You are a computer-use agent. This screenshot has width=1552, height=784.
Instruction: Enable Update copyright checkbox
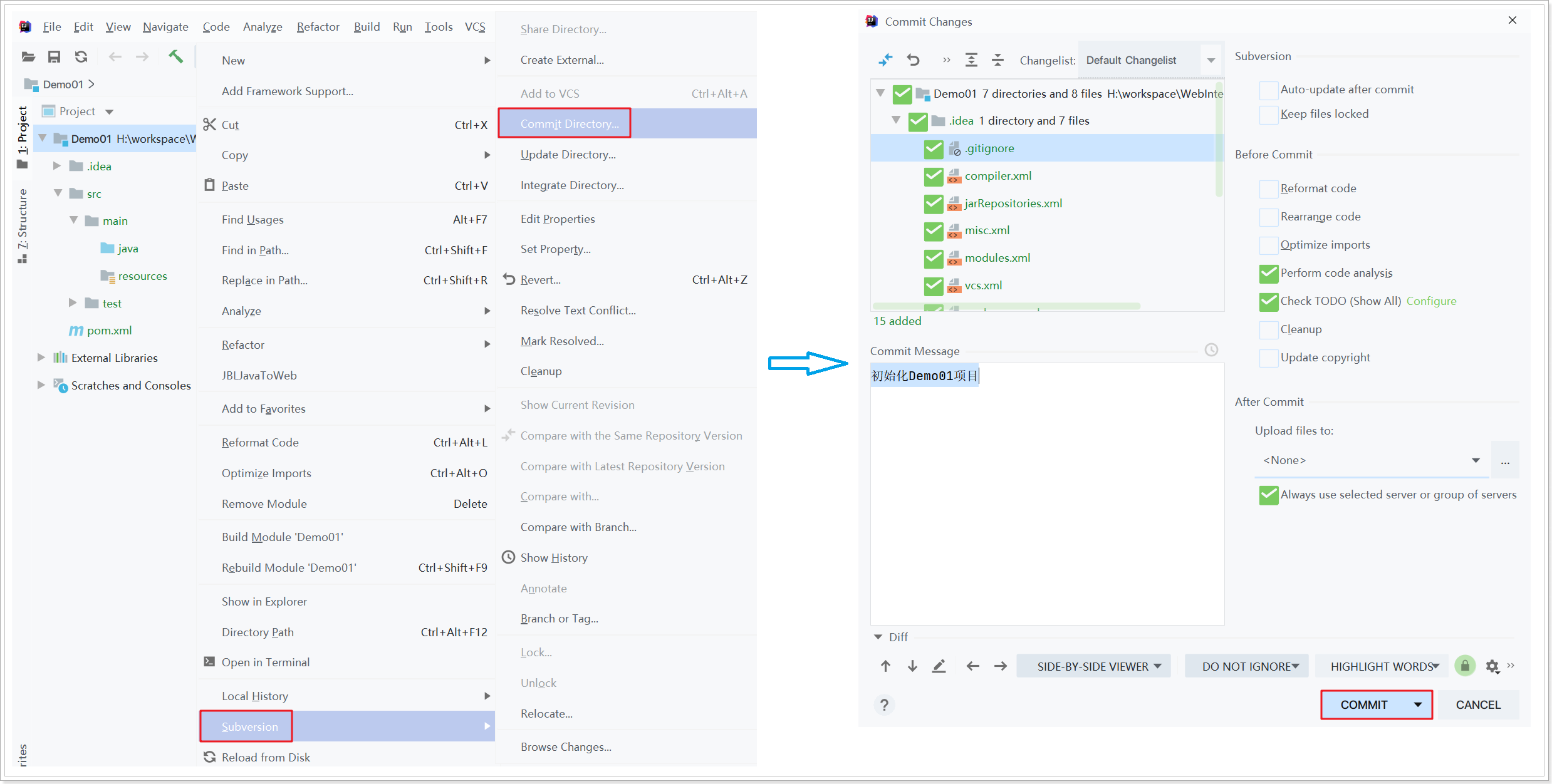[x=1269, y=358]
